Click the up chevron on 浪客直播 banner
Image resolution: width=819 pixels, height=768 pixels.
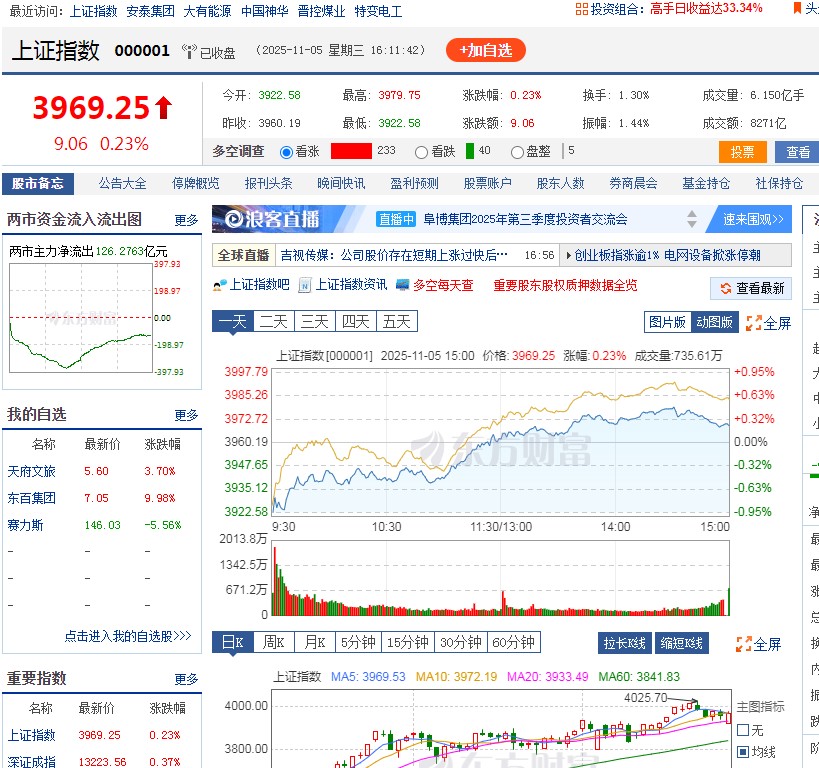693,213
